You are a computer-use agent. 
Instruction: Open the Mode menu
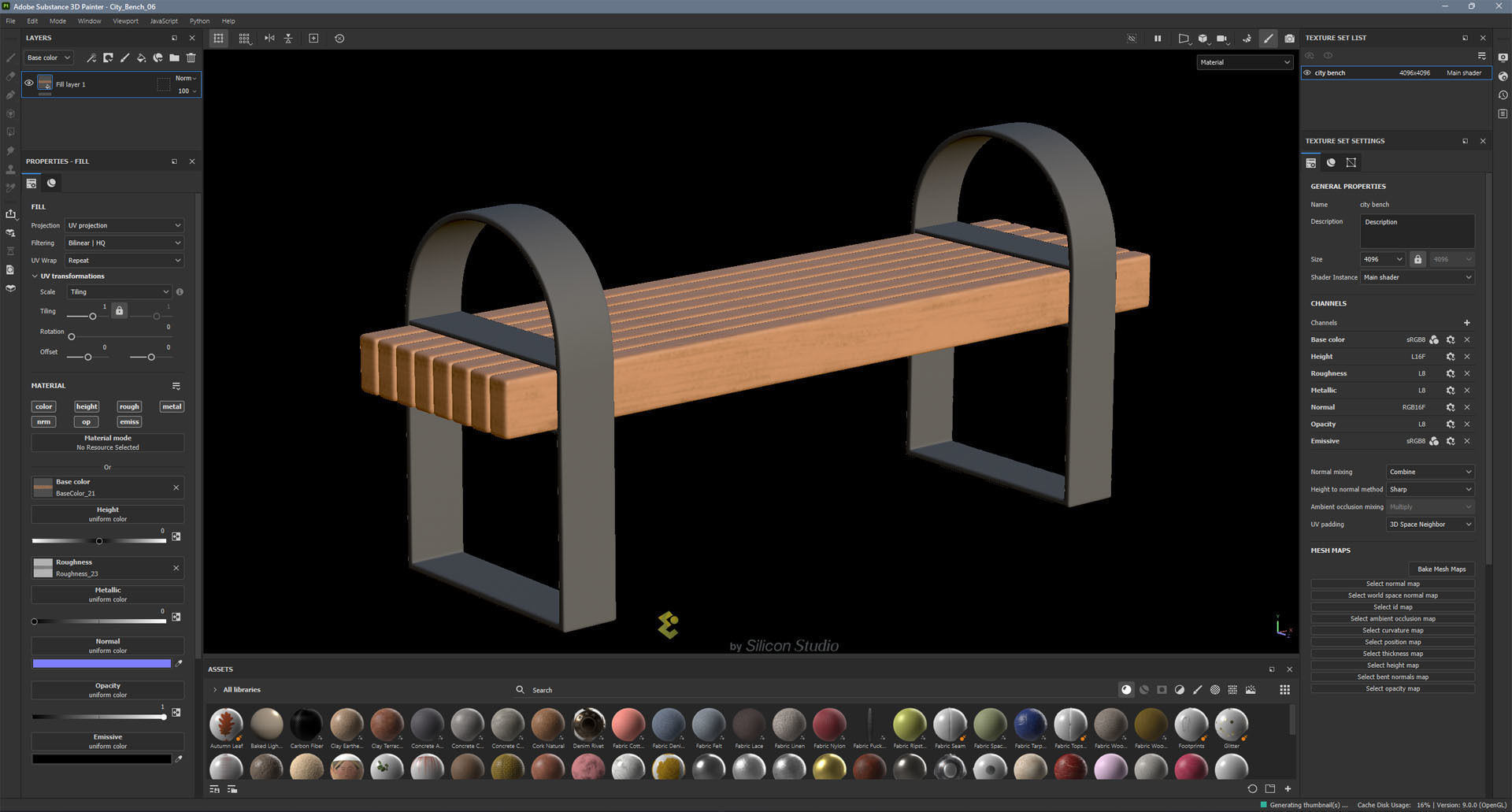[57, 21]
